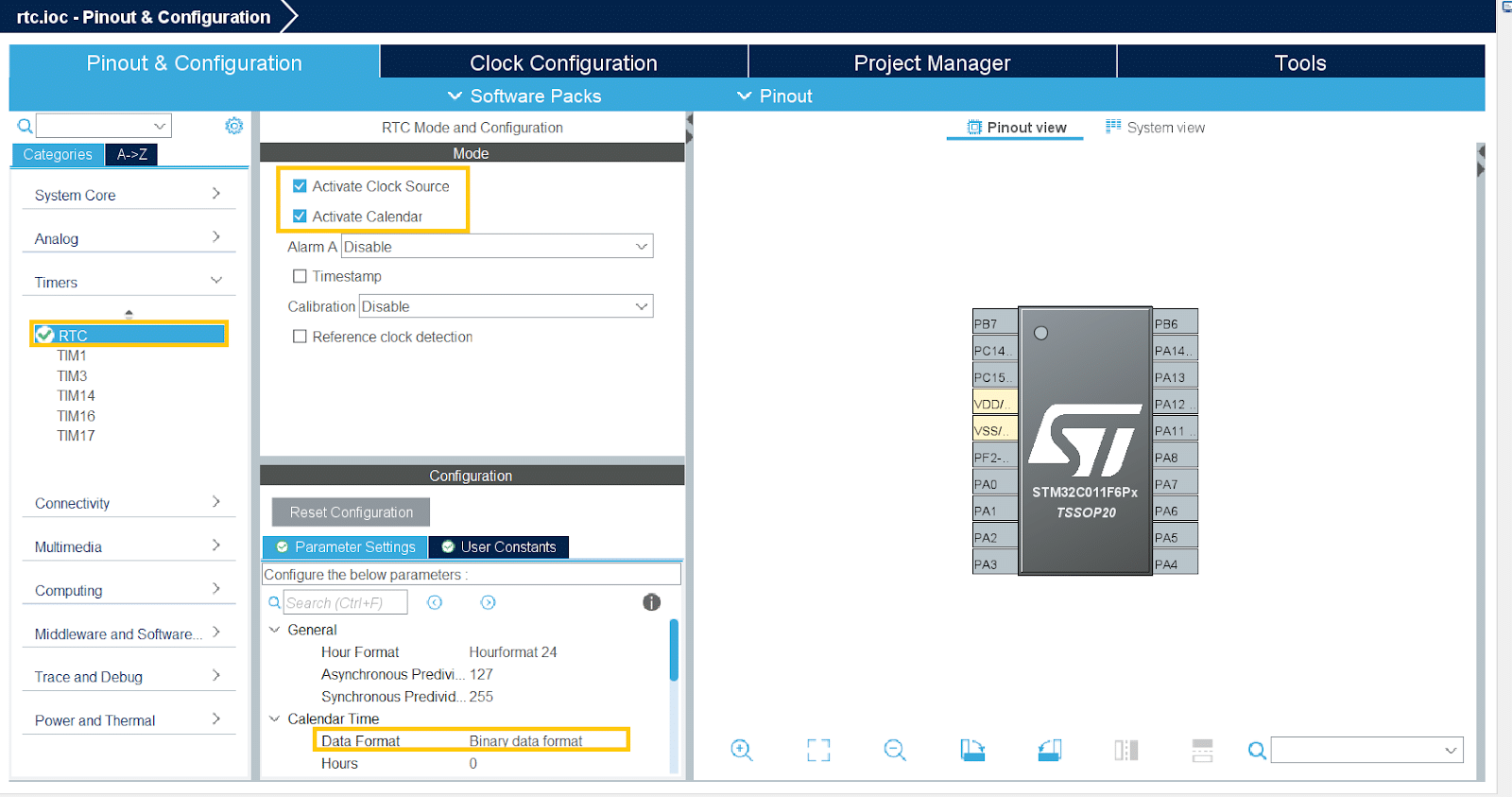Click the previous search result arrow icon
Screen dimensions: 1512x797
(x=435, y=602)
